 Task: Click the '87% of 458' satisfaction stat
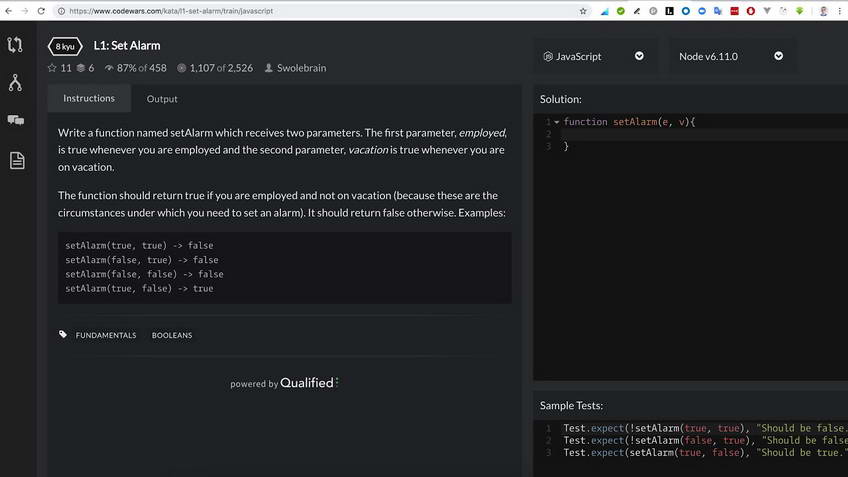[141, 68]
